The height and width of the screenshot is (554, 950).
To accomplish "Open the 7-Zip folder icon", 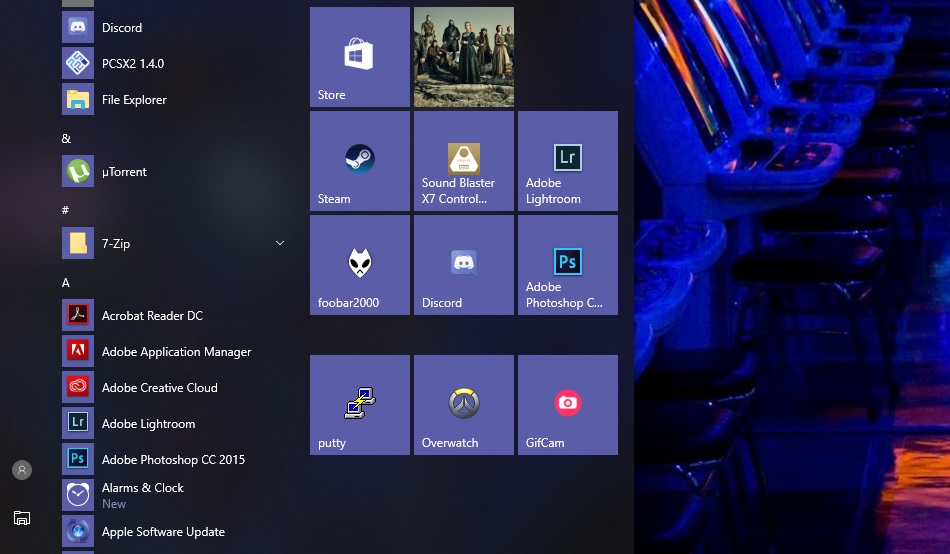I will click(78, 243).
